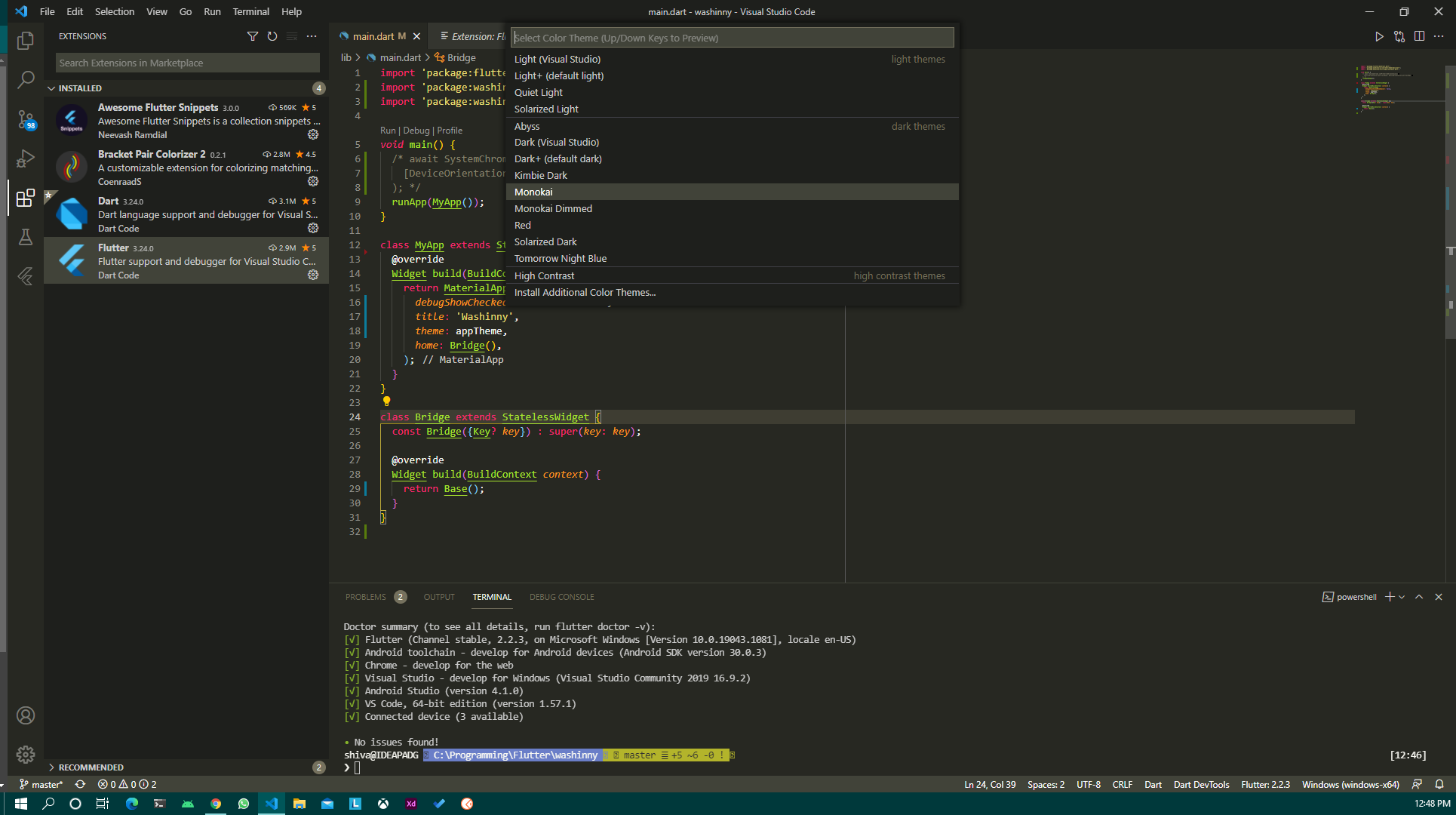Open the Search sidebar icon

coord(25,79)
